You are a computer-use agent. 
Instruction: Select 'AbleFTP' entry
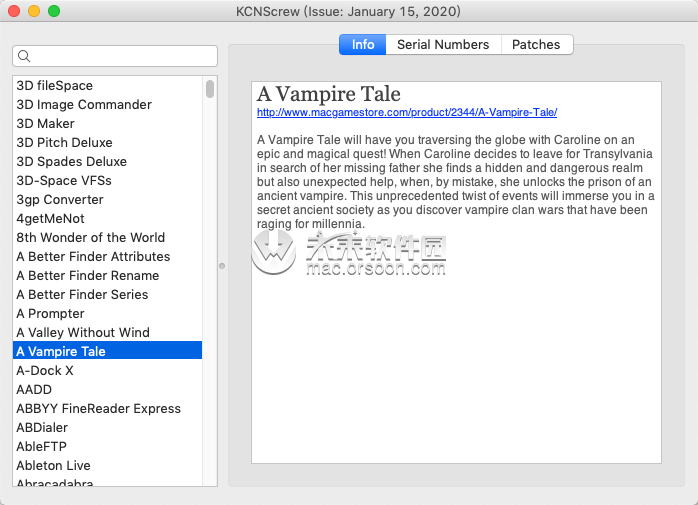click(107, 447)
